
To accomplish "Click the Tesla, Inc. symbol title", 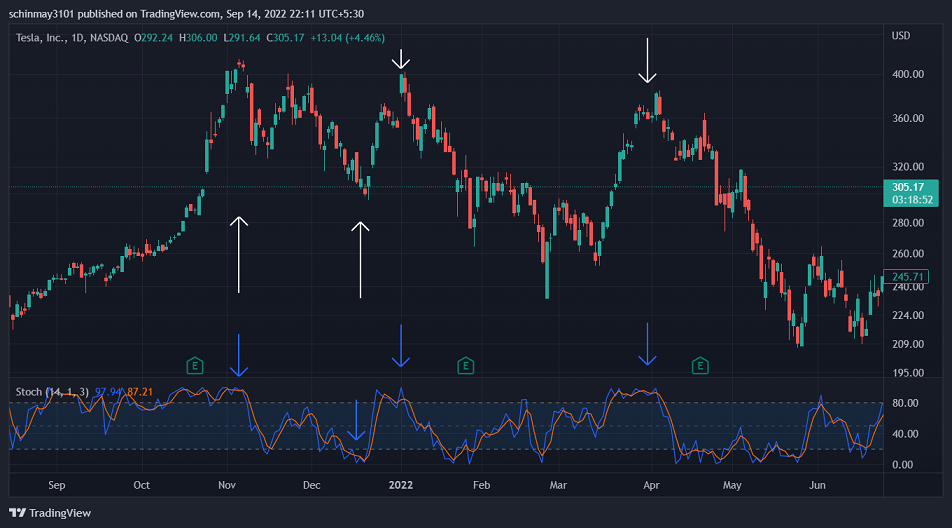I will tap(42, 38).
